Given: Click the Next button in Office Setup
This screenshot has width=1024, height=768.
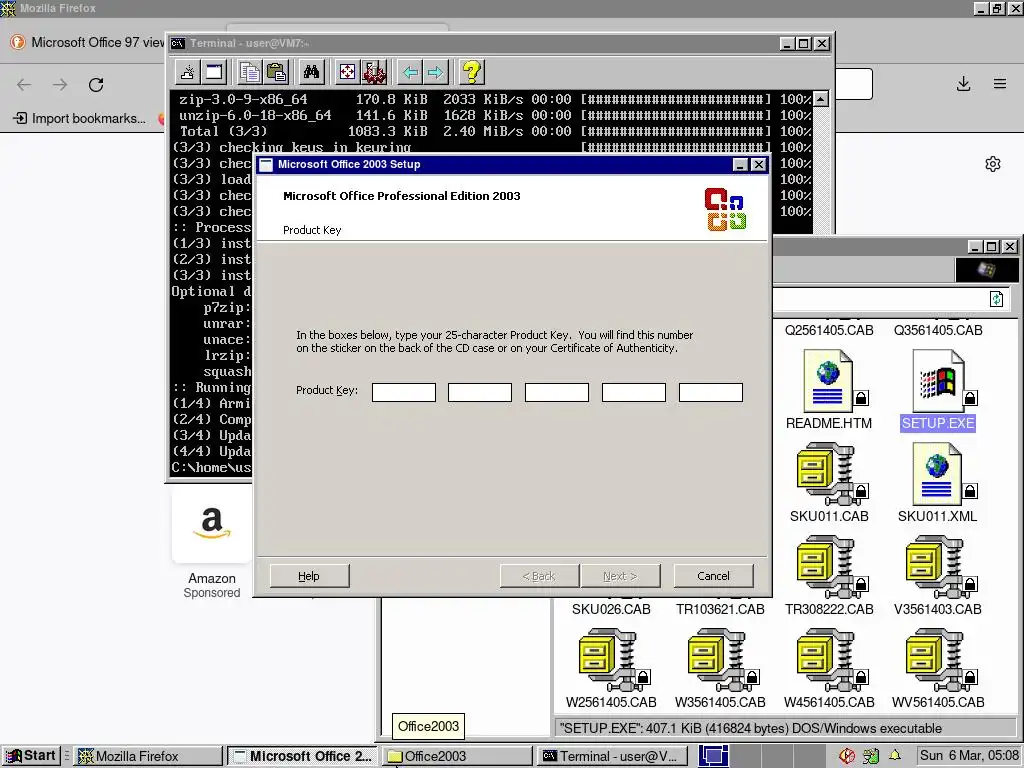Looking at the screenshot, I should click(620, 576).
